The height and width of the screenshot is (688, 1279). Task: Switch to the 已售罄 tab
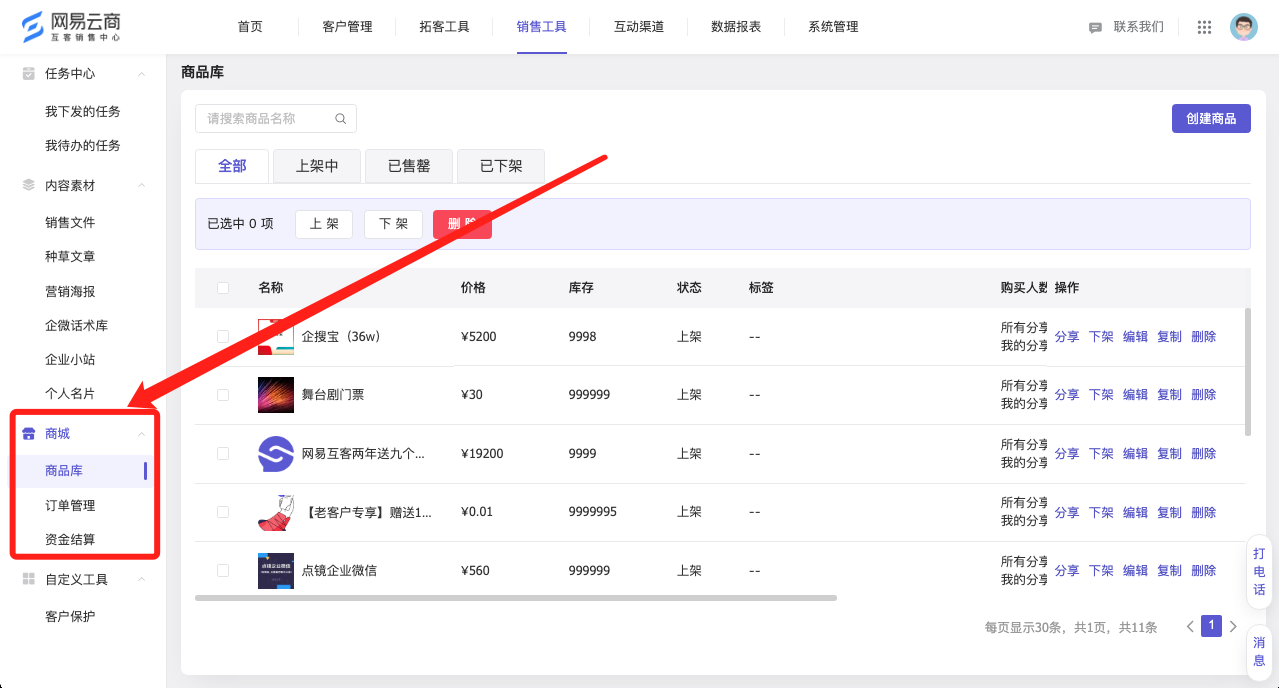point(409,166)
